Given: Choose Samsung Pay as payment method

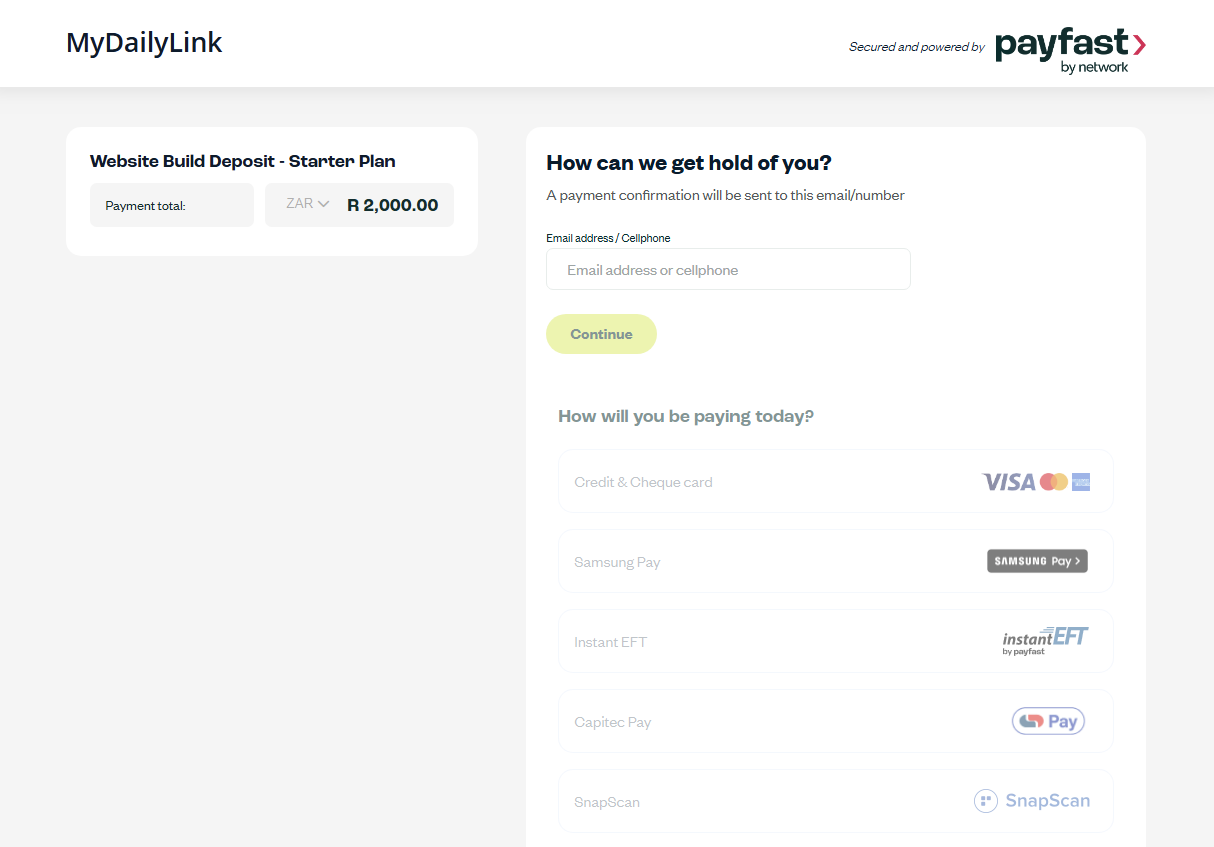Looking at the screenshot, I should tap(835, 561).
